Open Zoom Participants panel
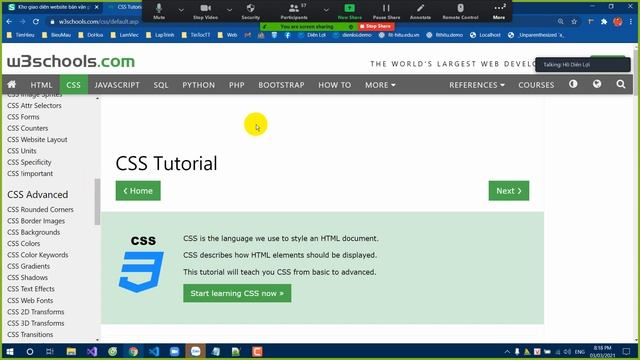This screenshot has height=360, width=640. coord(294,11)
